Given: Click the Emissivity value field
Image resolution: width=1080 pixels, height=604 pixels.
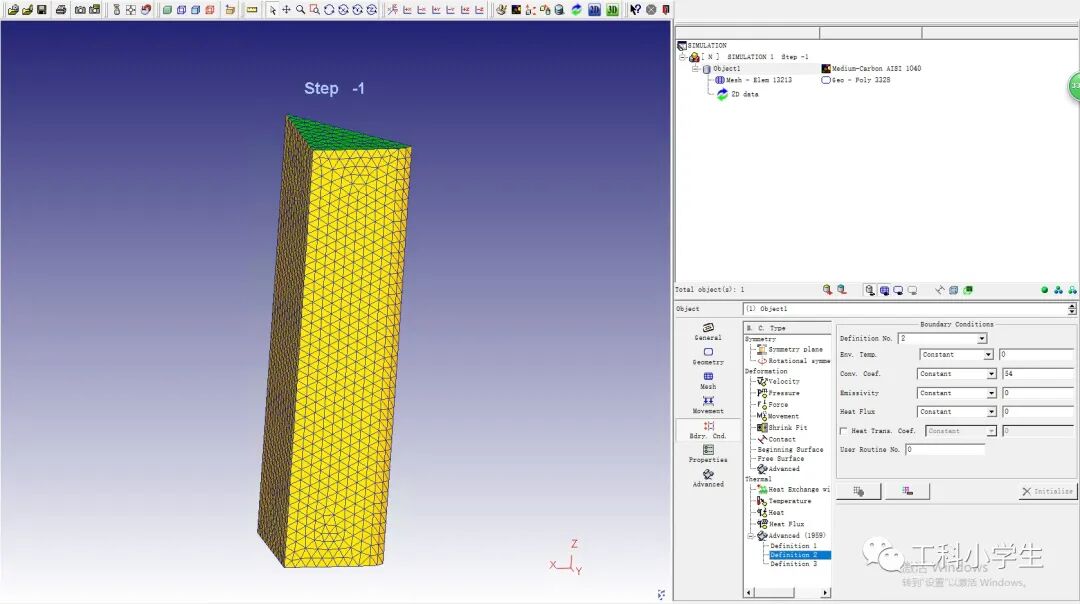Looking at the screenshot, I should 1037,393.
